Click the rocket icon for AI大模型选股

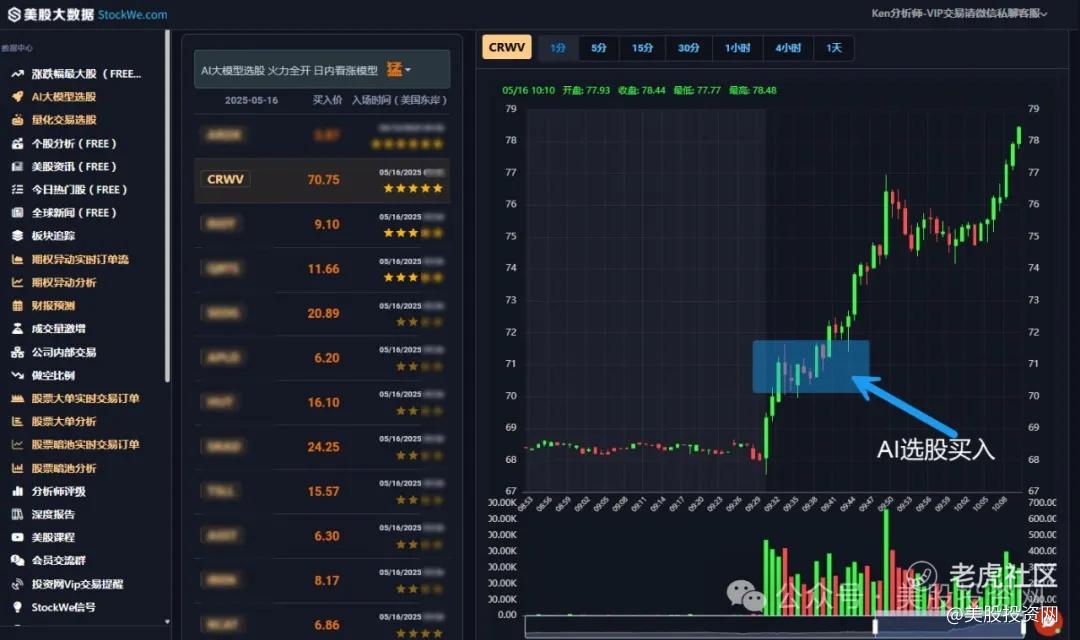(x=17, y=96)
